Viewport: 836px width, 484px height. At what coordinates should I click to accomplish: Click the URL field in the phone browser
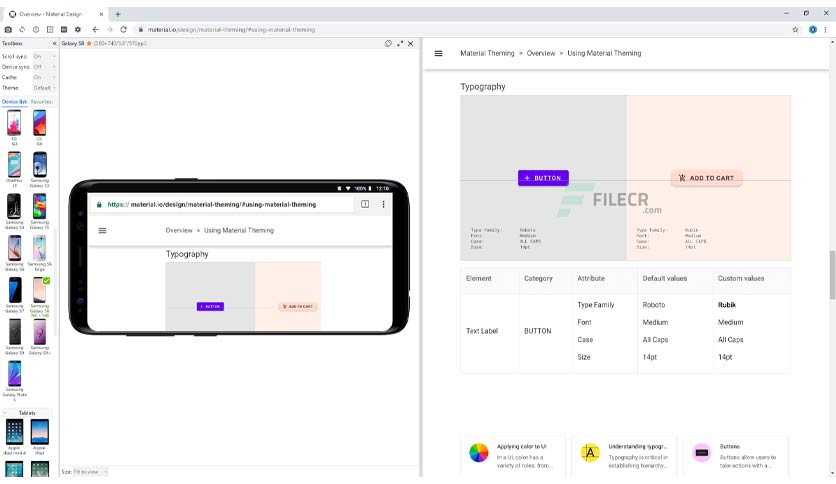(x=221, y=204)
